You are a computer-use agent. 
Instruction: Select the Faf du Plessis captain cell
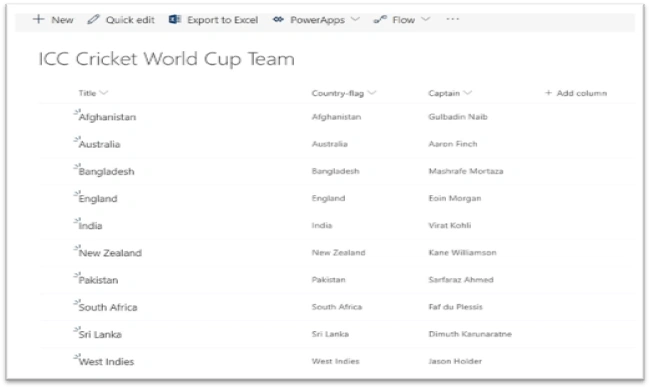coord(455,307)
